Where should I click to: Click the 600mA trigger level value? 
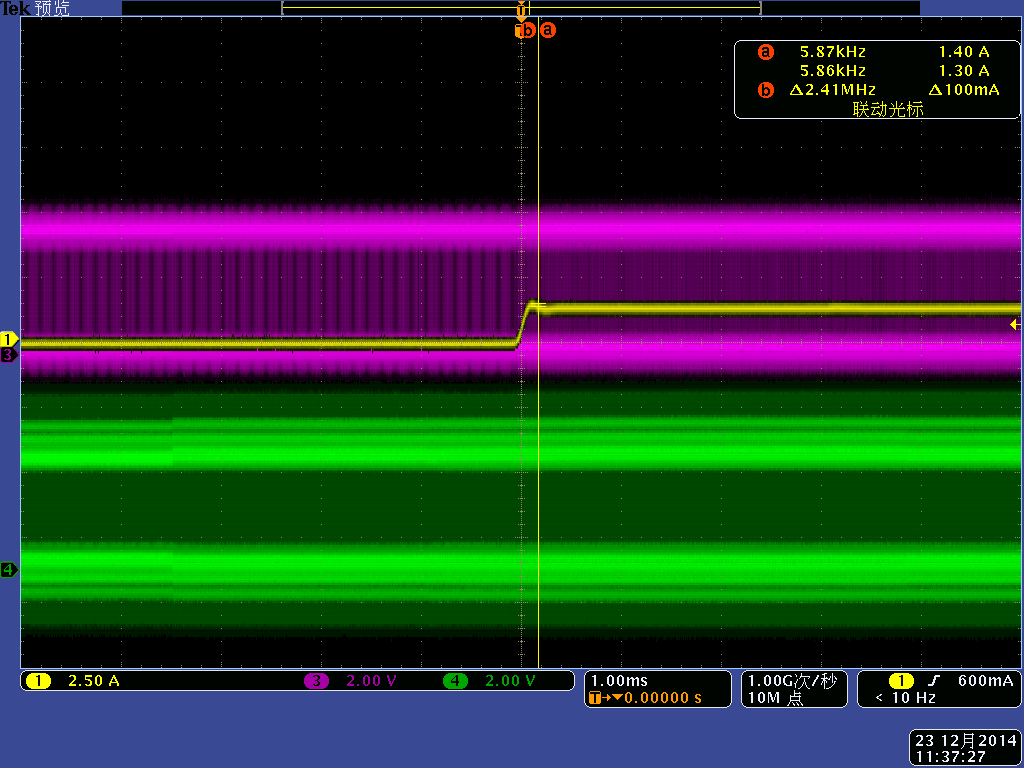click(x=985, y=681)
